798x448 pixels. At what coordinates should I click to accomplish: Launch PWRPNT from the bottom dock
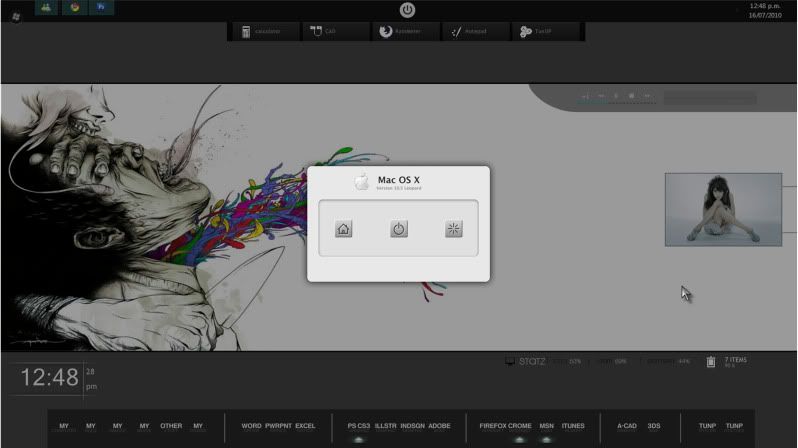tap(278, 426)
